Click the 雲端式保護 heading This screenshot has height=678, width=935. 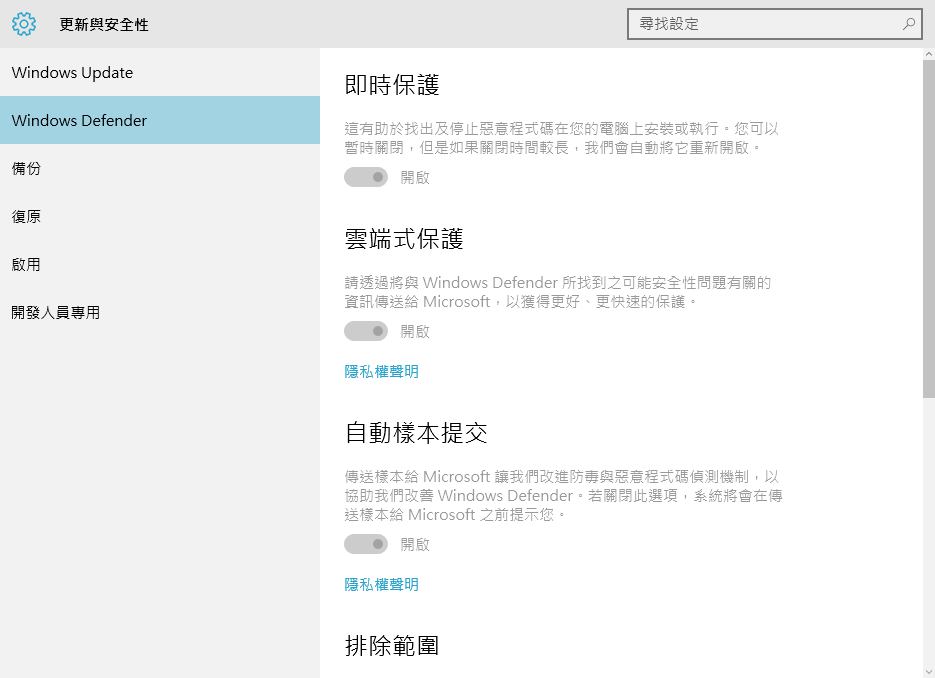[x=404, y=239]
